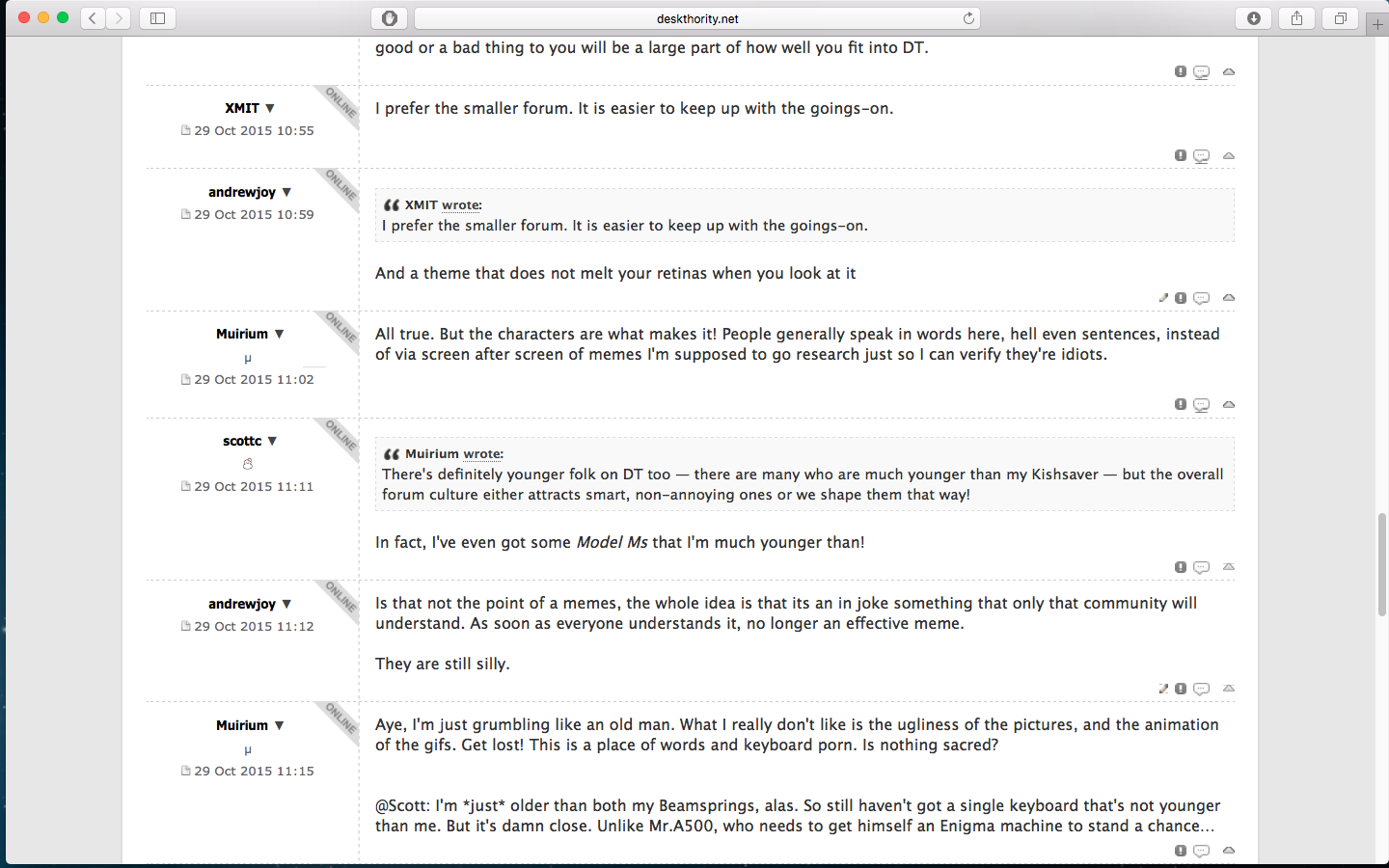Open the Downloads list in Safari
The image size is (1389, 868).
1252,17
